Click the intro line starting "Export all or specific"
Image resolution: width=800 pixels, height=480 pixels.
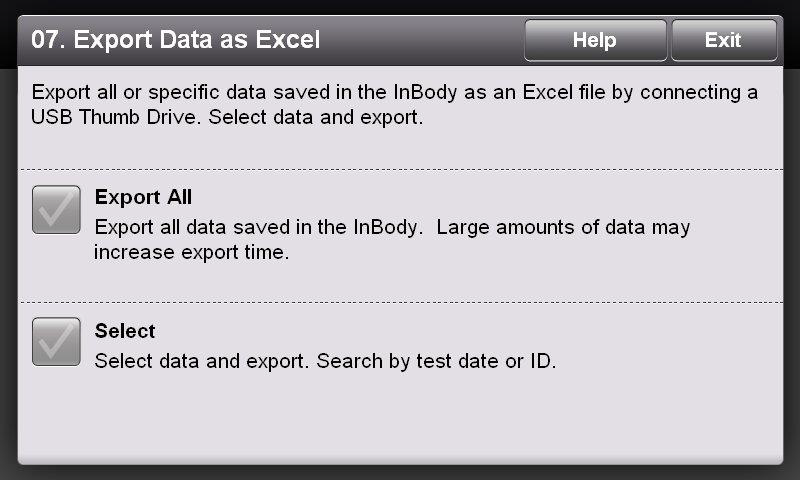point(394,93)
